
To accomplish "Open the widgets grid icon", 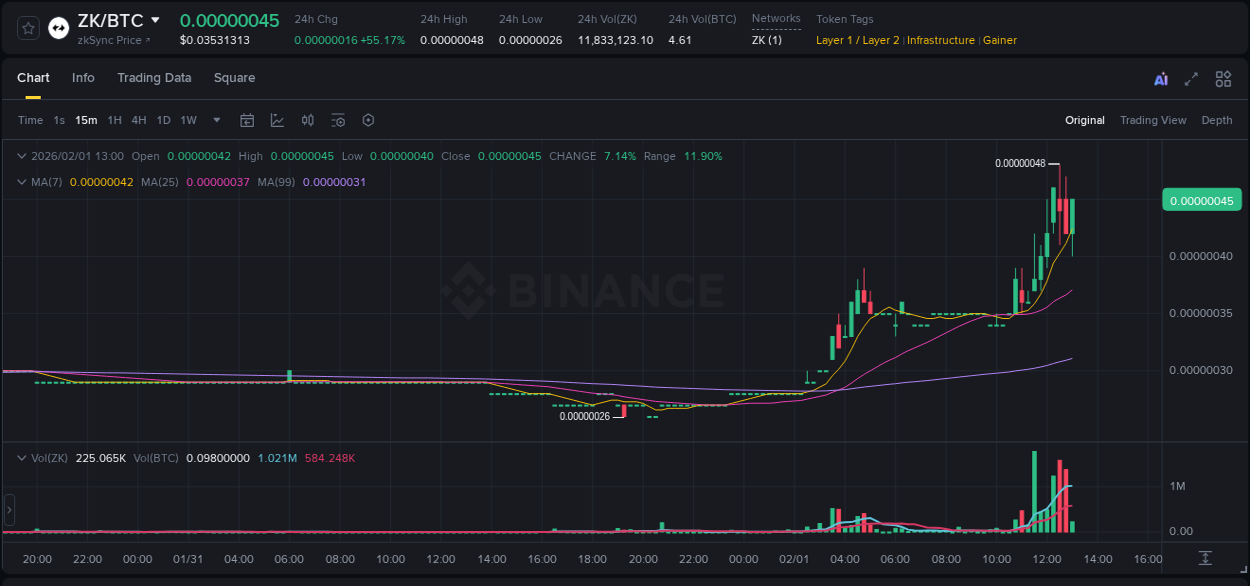I will coord(1223,78).
